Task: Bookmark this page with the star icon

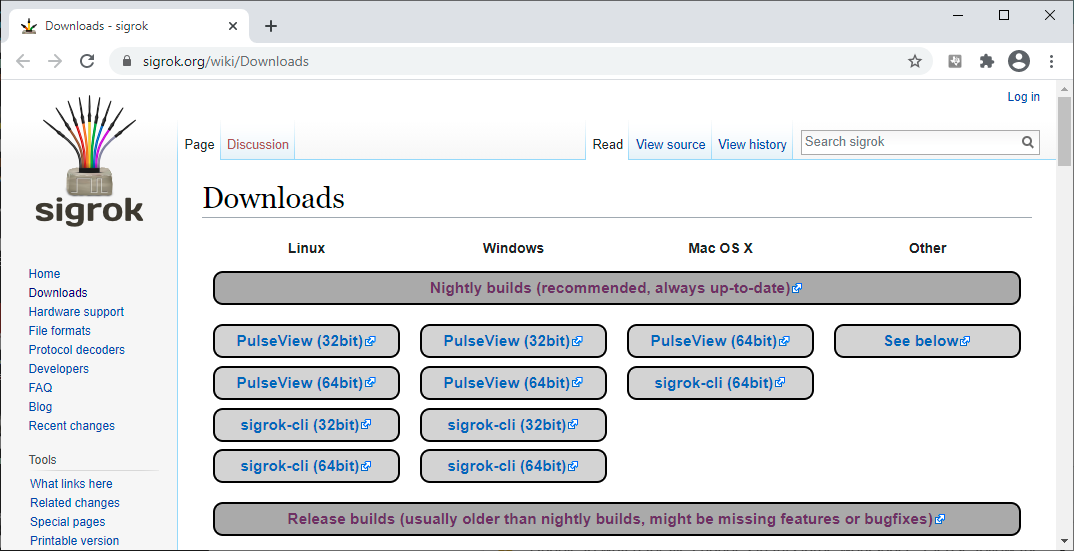Action: [x=915, y=61]
